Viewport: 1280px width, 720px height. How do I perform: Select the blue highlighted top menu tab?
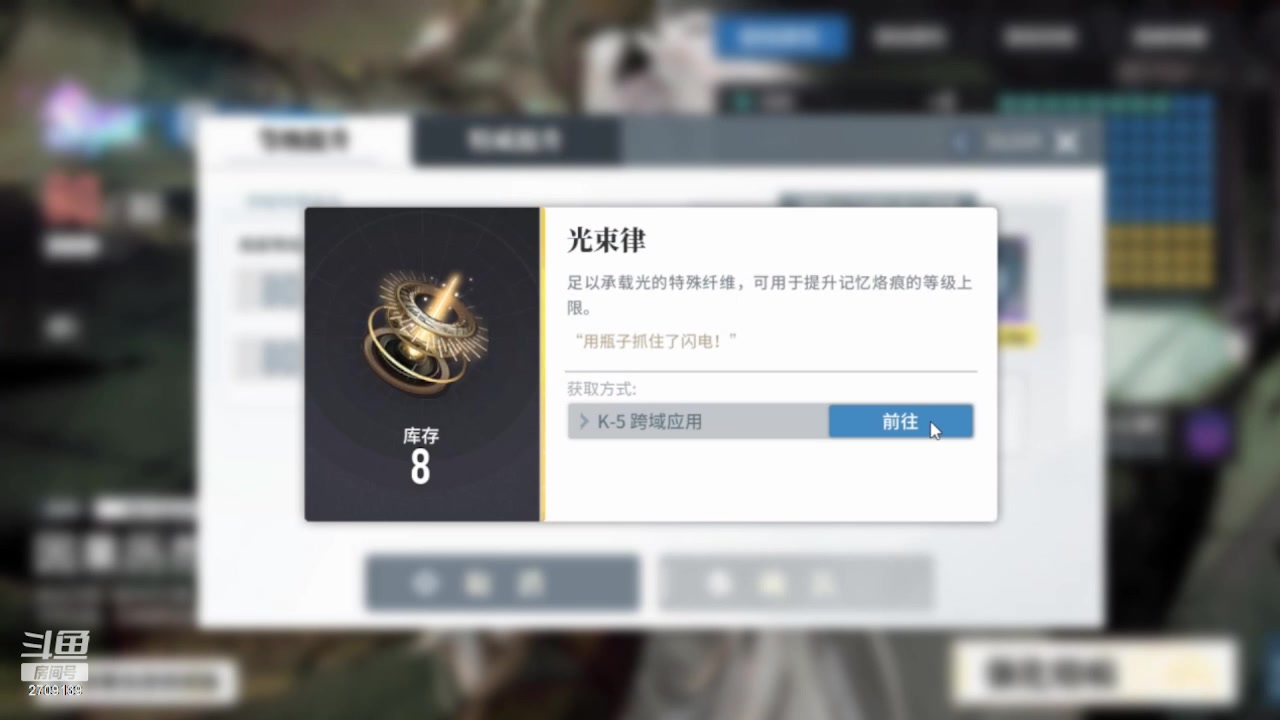coord(781,37)
